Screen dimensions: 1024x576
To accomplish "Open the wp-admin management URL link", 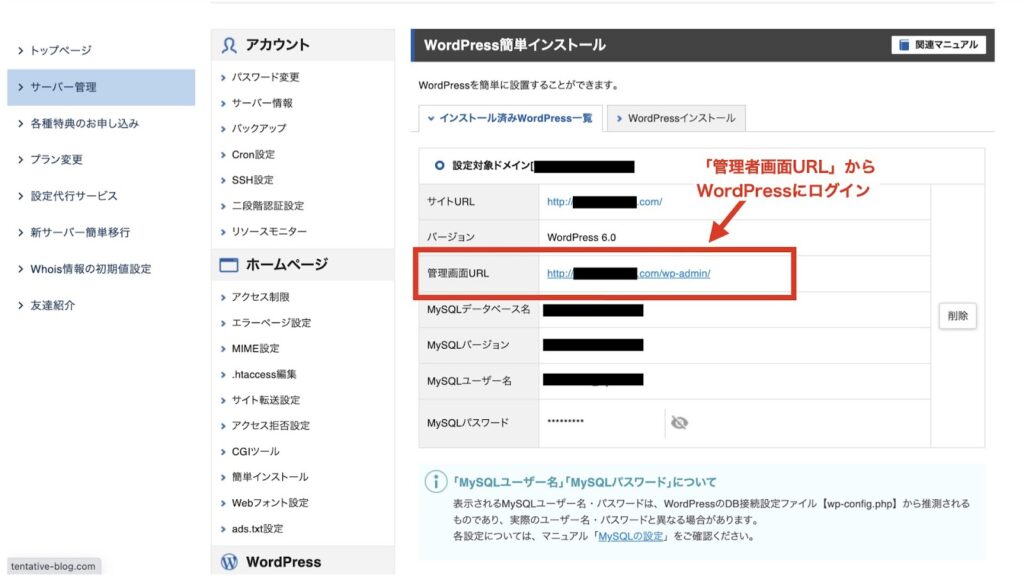I will pos(628,274).
